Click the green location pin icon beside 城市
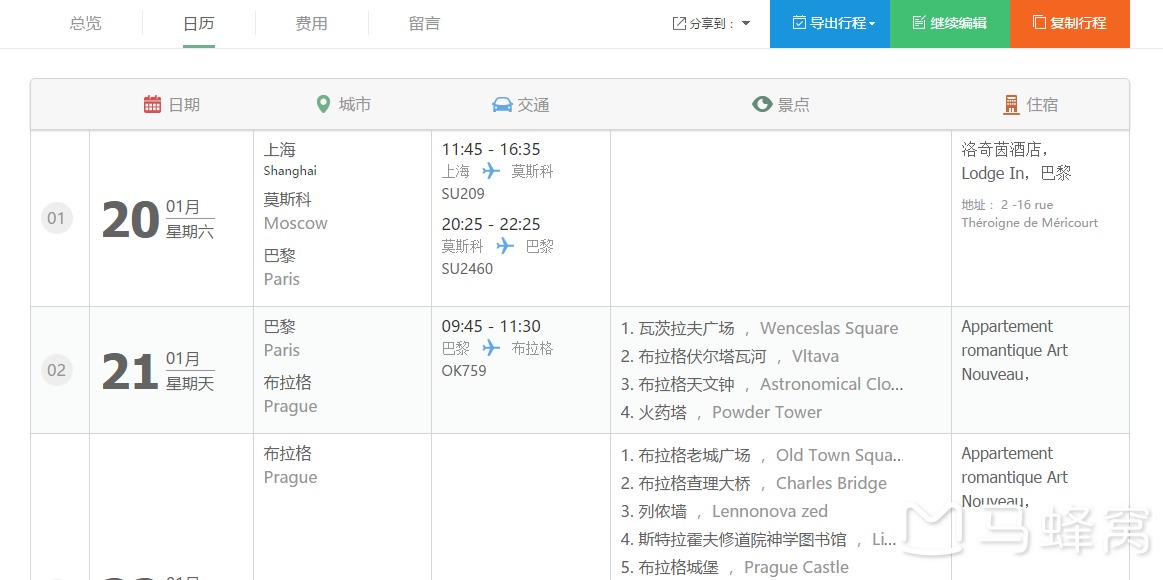Viewport: 1163px width, 580px height. [x=323, y=105]
